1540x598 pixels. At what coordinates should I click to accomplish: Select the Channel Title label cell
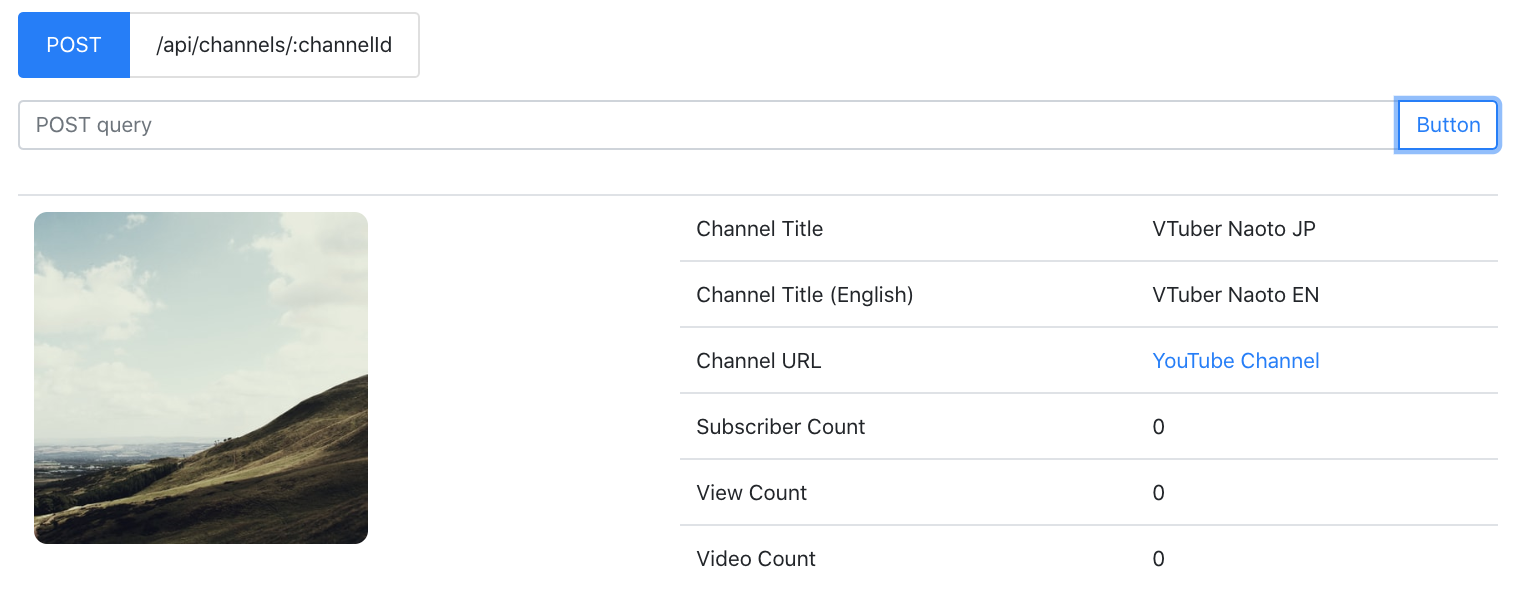tap(759, 229)
